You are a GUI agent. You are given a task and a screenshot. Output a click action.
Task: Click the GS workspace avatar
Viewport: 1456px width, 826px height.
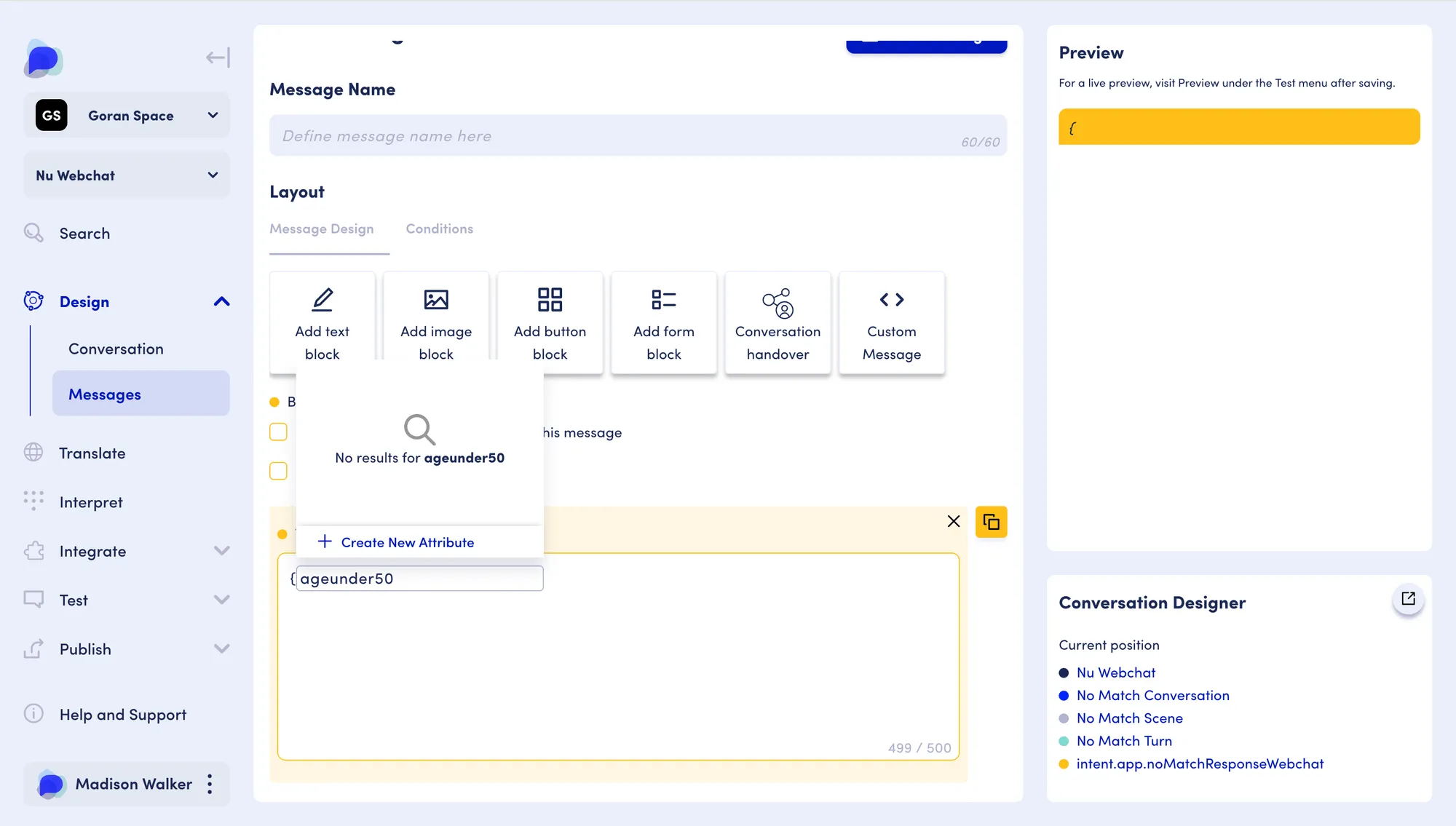click(x=51, y=115)
